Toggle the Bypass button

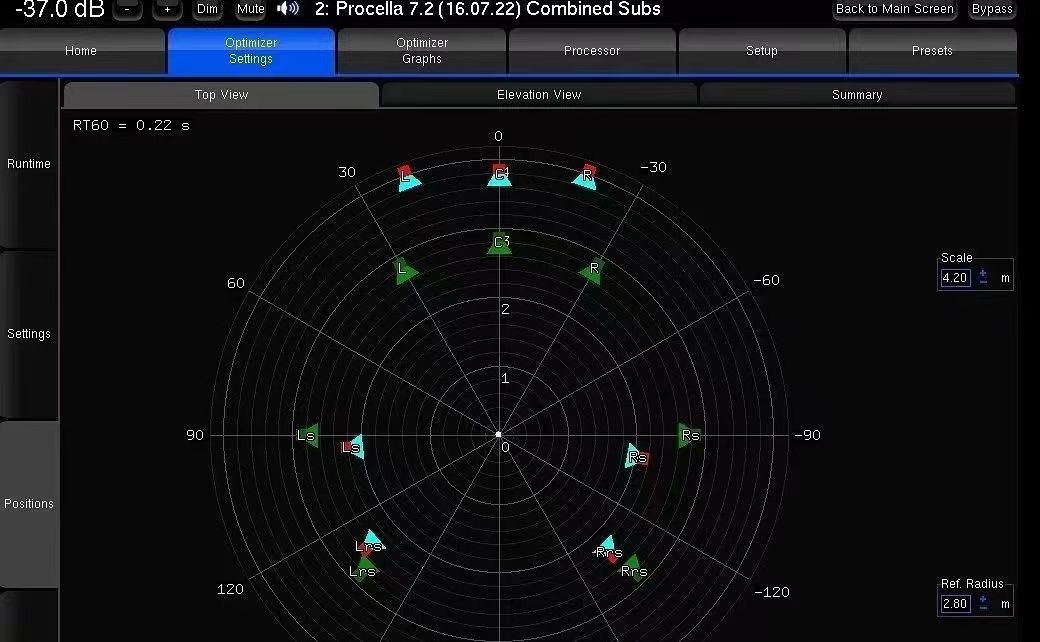click(992, 9)
